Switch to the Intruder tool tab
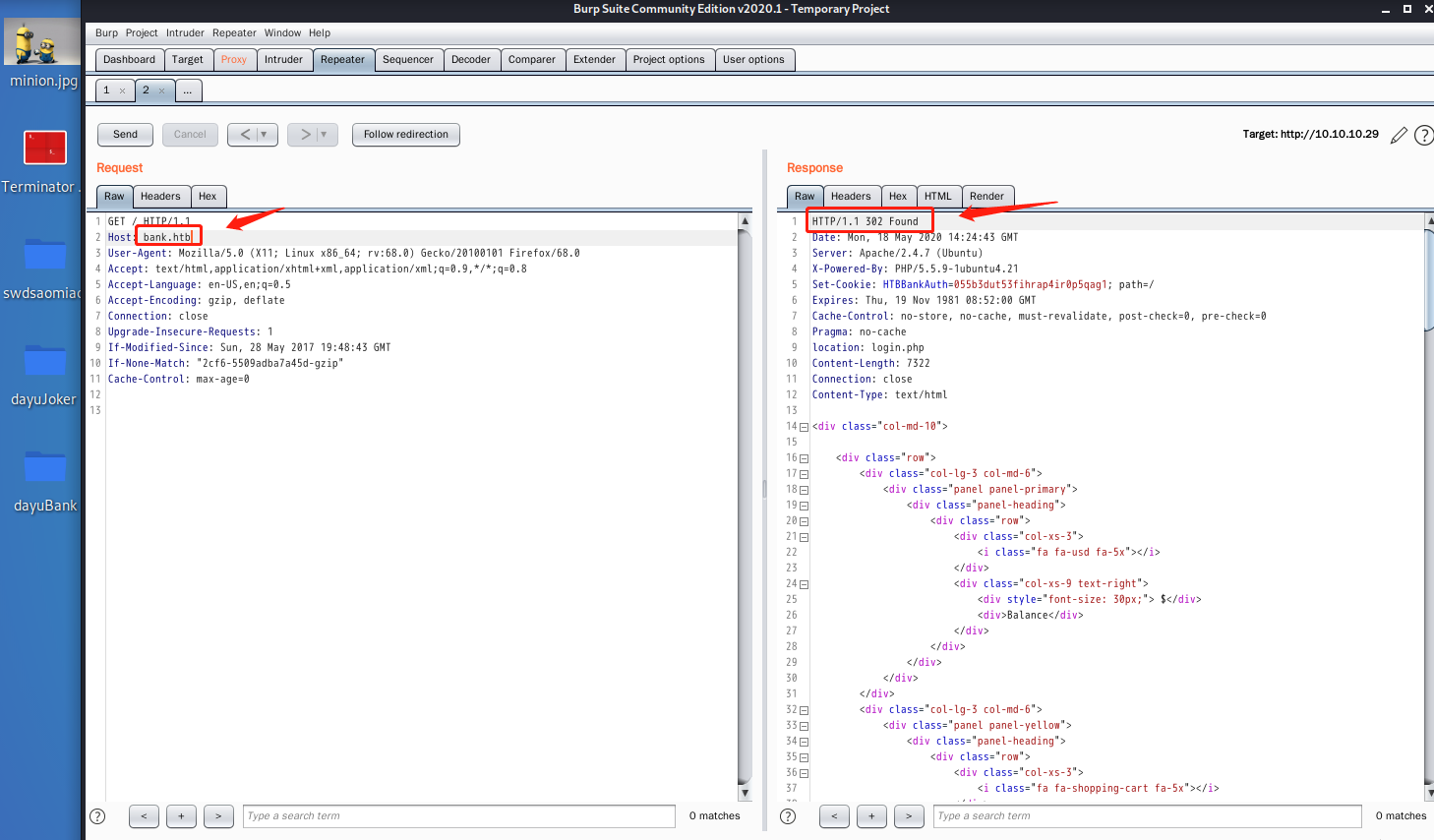Screen dimensions: 1434x840 pos(283,60)
